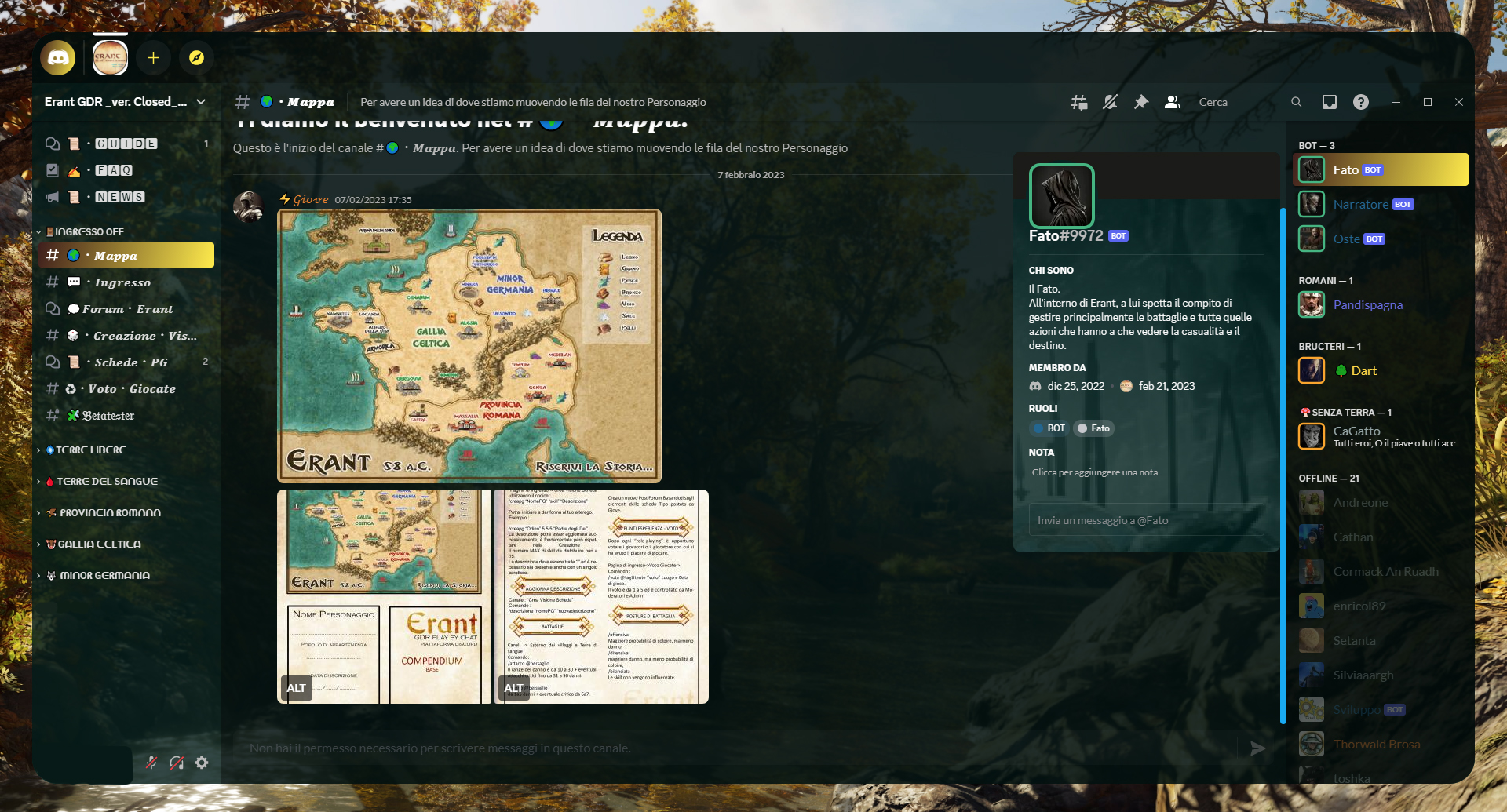The image size is (1507, 812).
Task: Open the Forum · Erant channel
Action: click(126, 308)
